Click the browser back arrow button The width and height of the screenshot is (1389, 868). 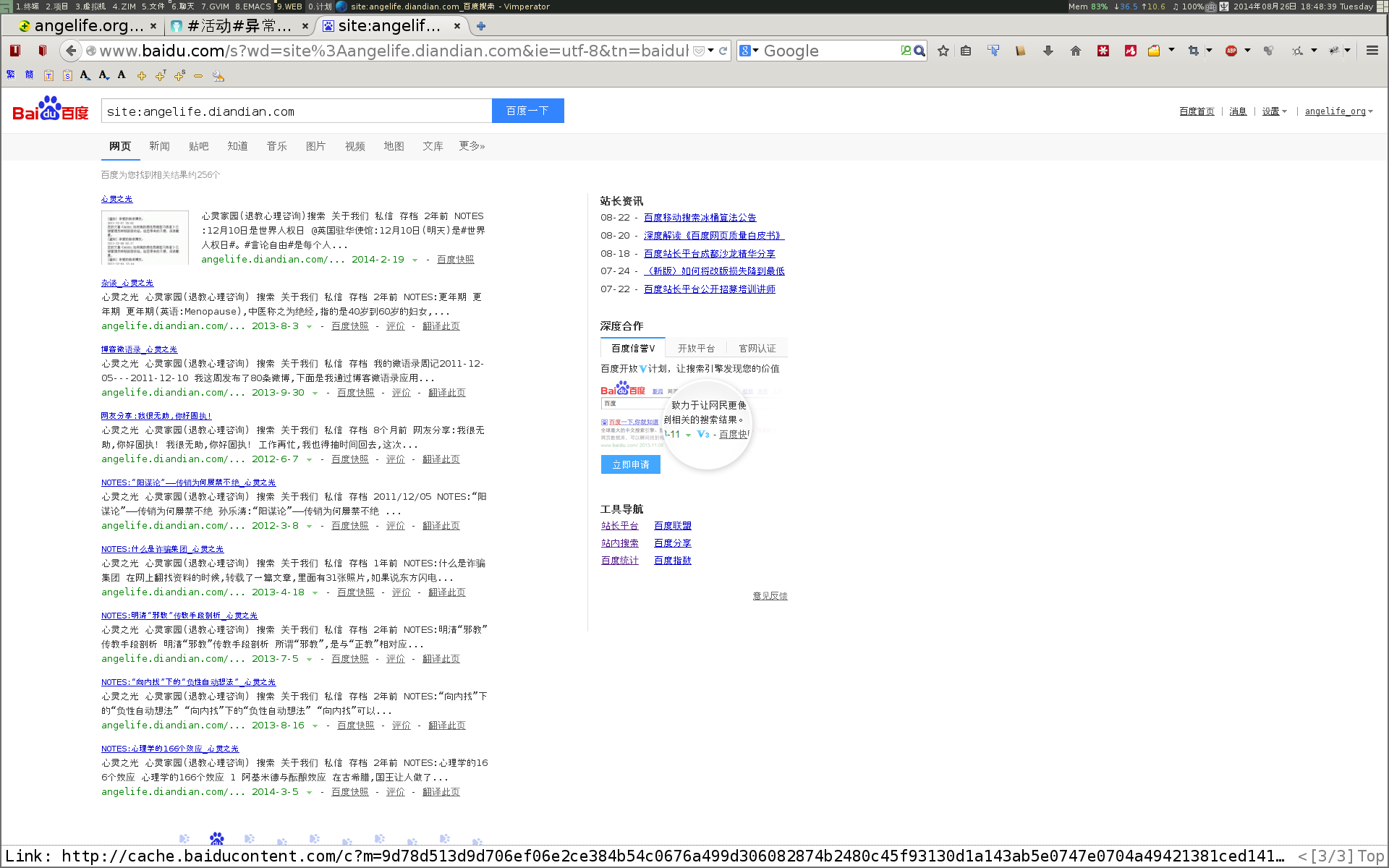coord(70,51)
